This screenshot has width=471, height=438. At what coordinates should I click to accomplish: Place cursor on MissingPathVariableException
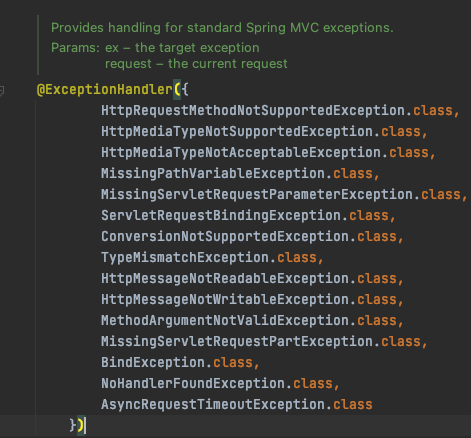(x=213, y=173)
